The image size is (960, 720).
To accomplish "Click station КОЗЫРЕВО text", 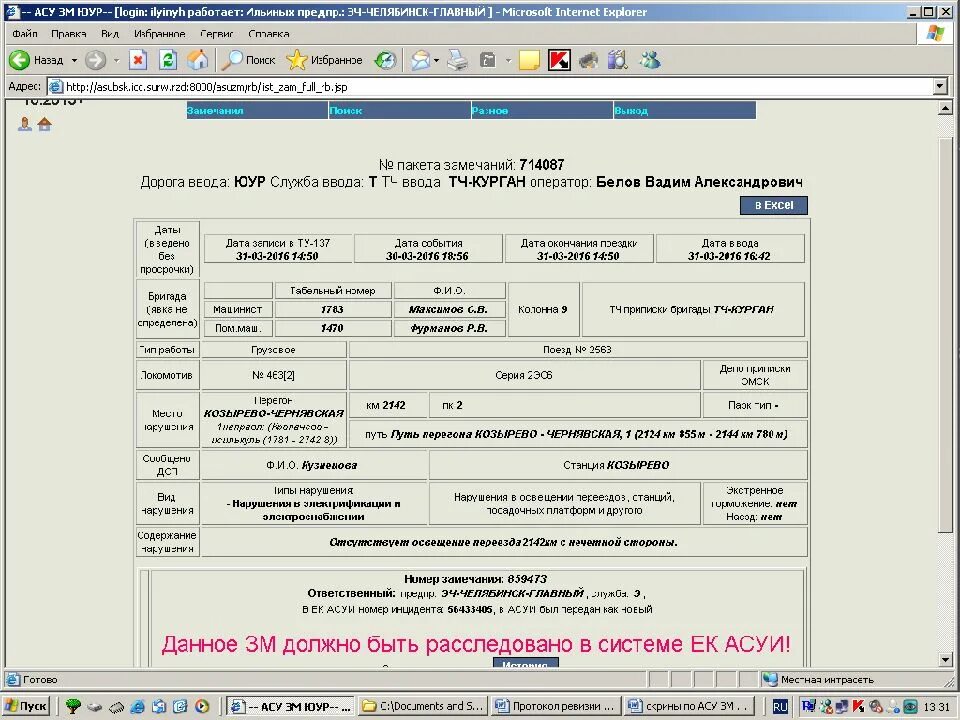I will point(638,465).
